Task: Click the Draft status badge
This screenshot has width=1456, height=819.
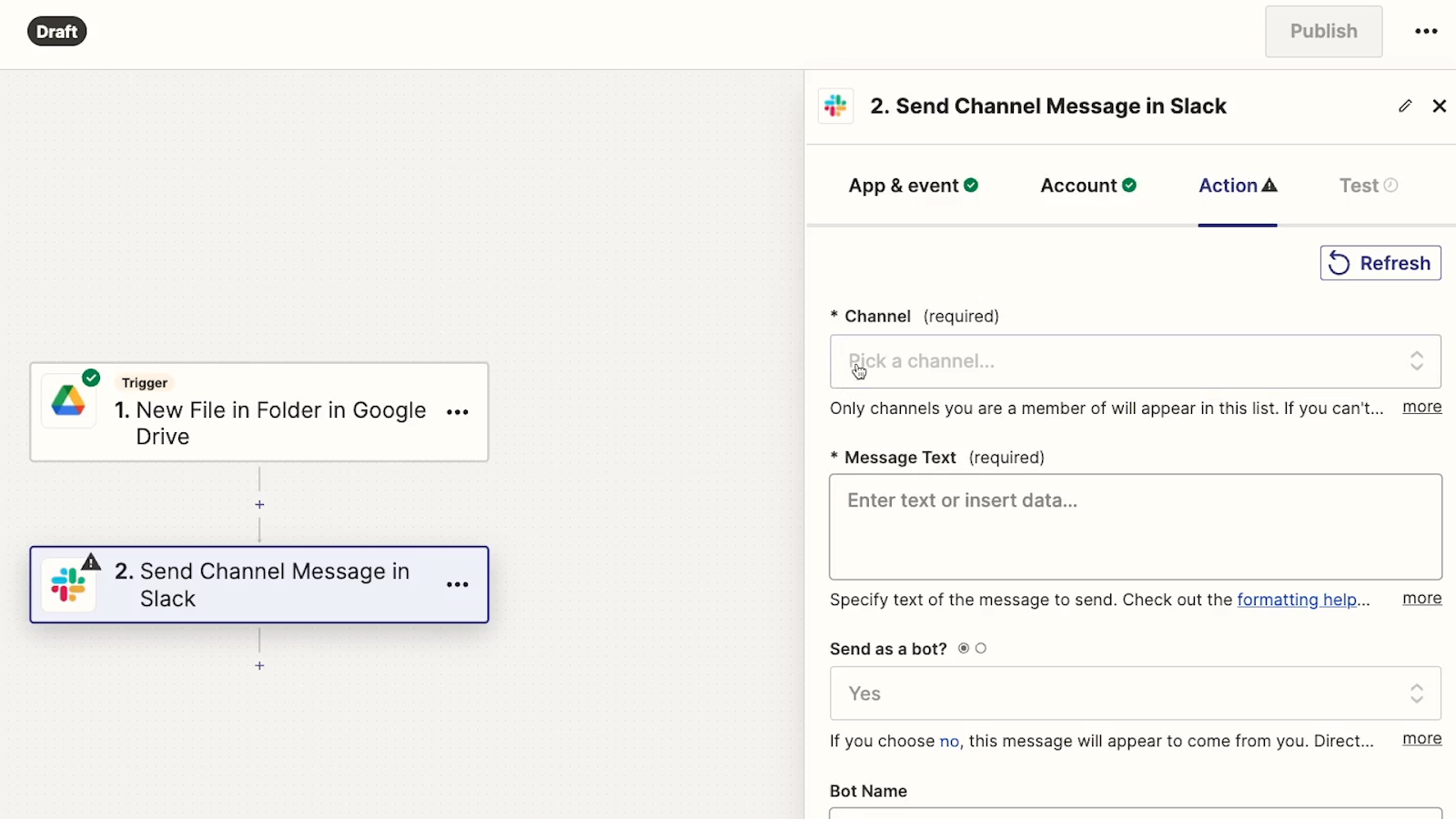Action: (57, 32)
